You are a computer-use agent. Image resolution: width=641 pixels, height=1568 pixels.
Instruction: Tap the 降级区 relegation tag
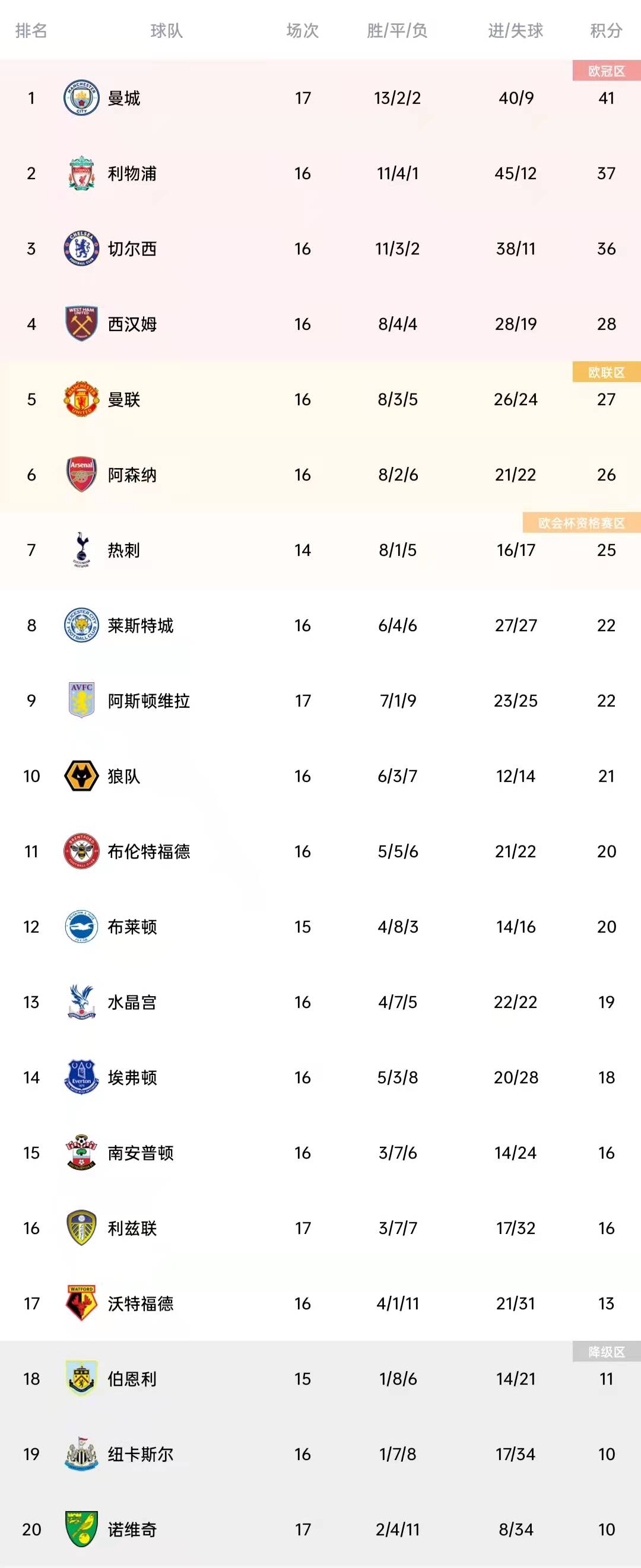pyautogui.click(x=607, y=1351)
